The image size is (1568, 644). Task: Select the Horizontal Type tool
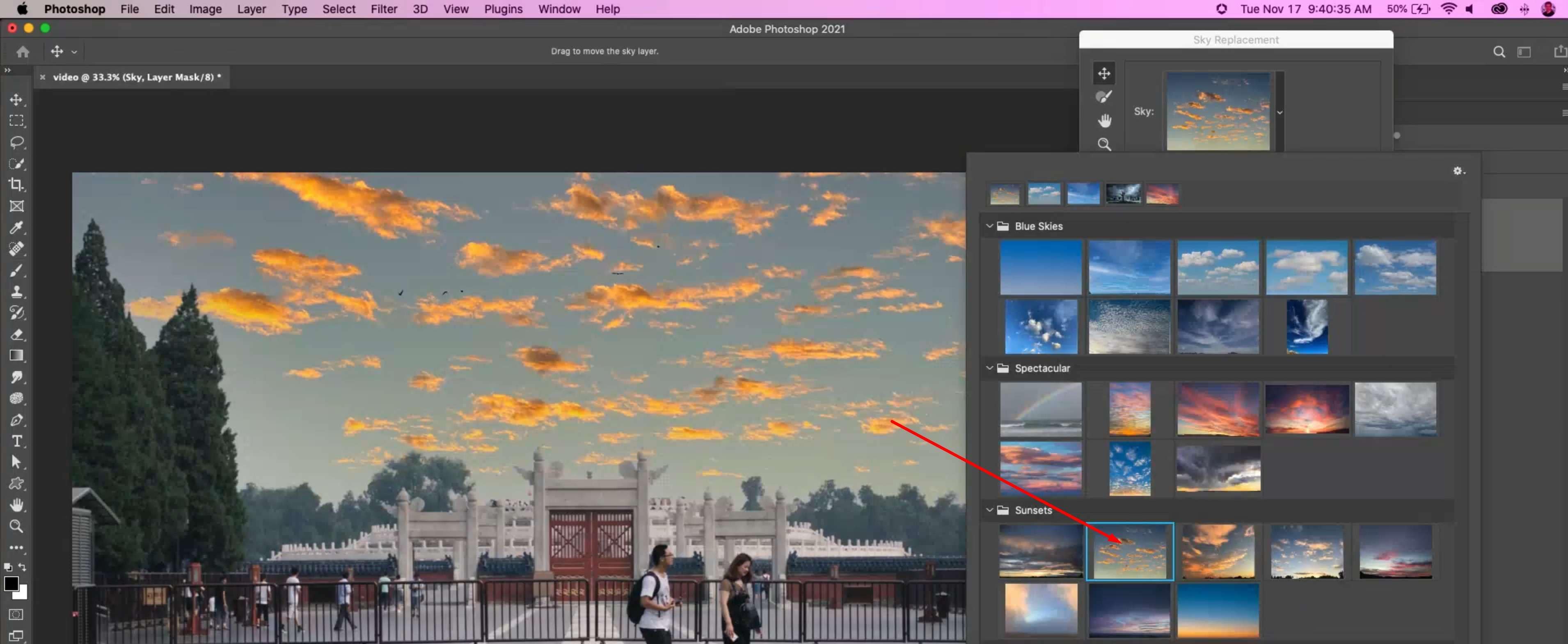click(16, 441)
